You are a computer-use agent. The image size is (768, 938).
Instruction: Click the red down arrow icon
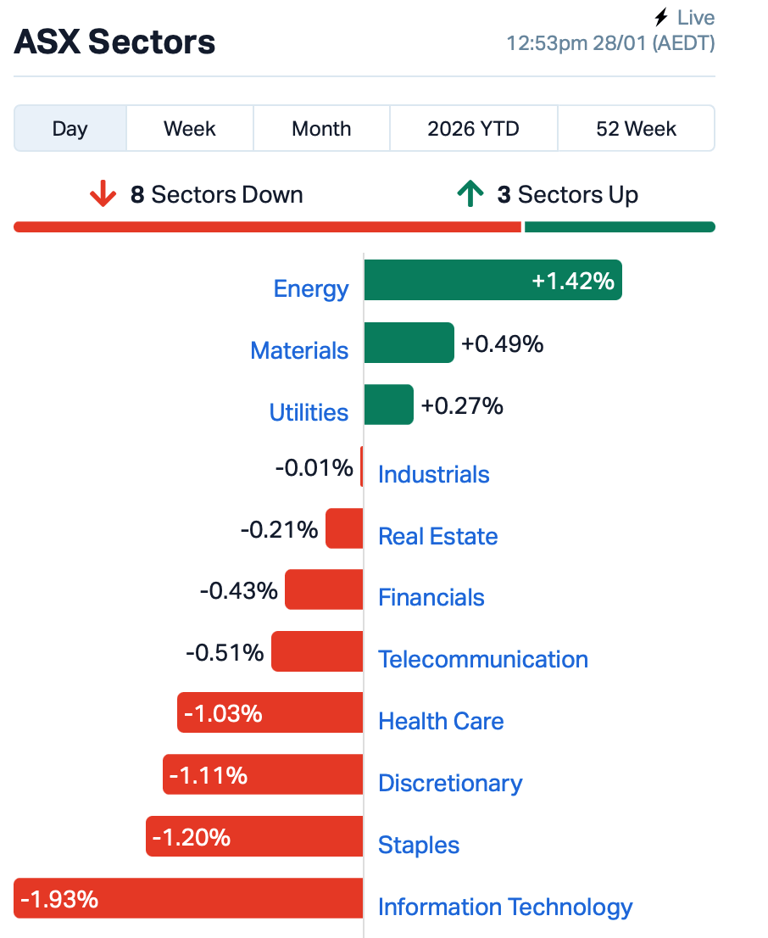[x=103, y=196]
